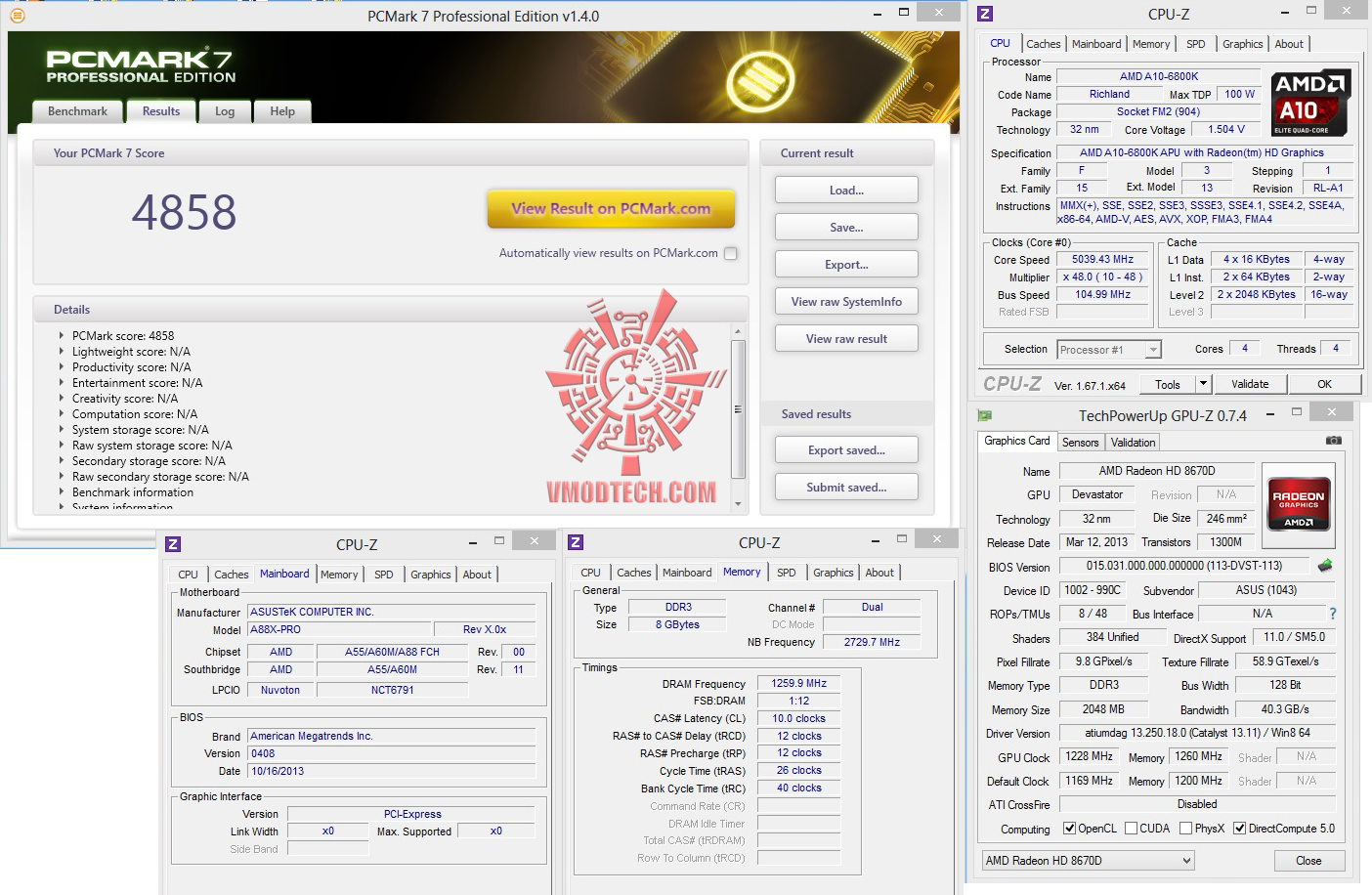Click the Bus Interface question mark in GPU-Z
This screenshot has width=1372, height=895.
[1332, 614]
